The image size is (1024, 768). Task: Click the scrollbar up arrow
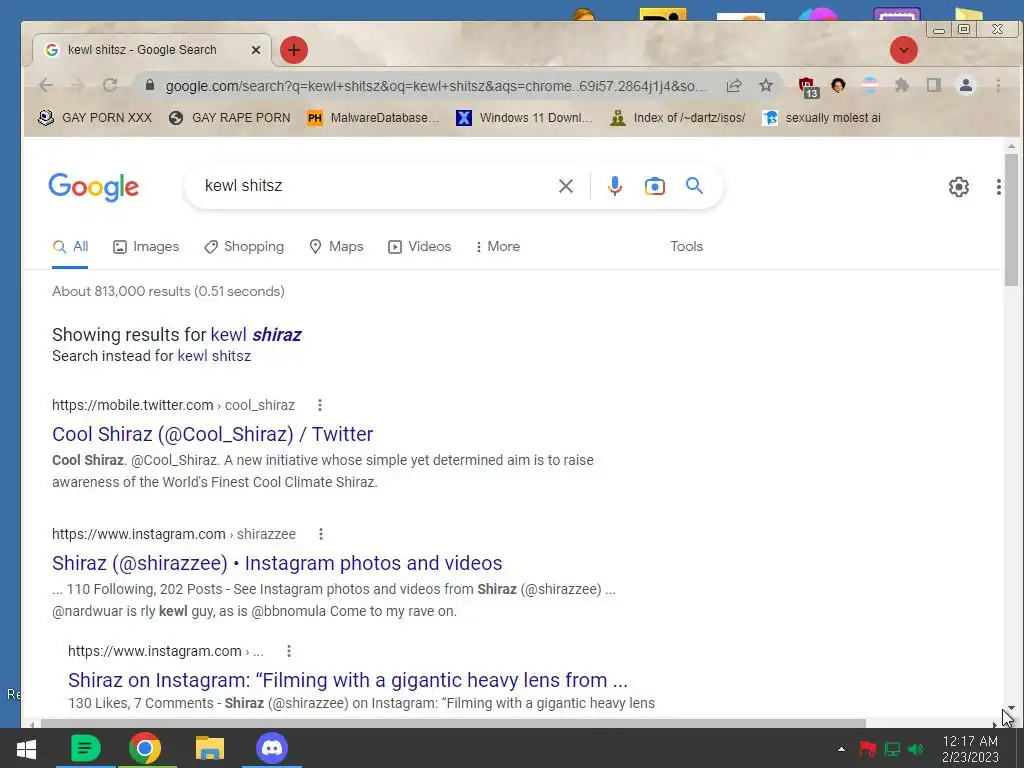[1011, 146]
